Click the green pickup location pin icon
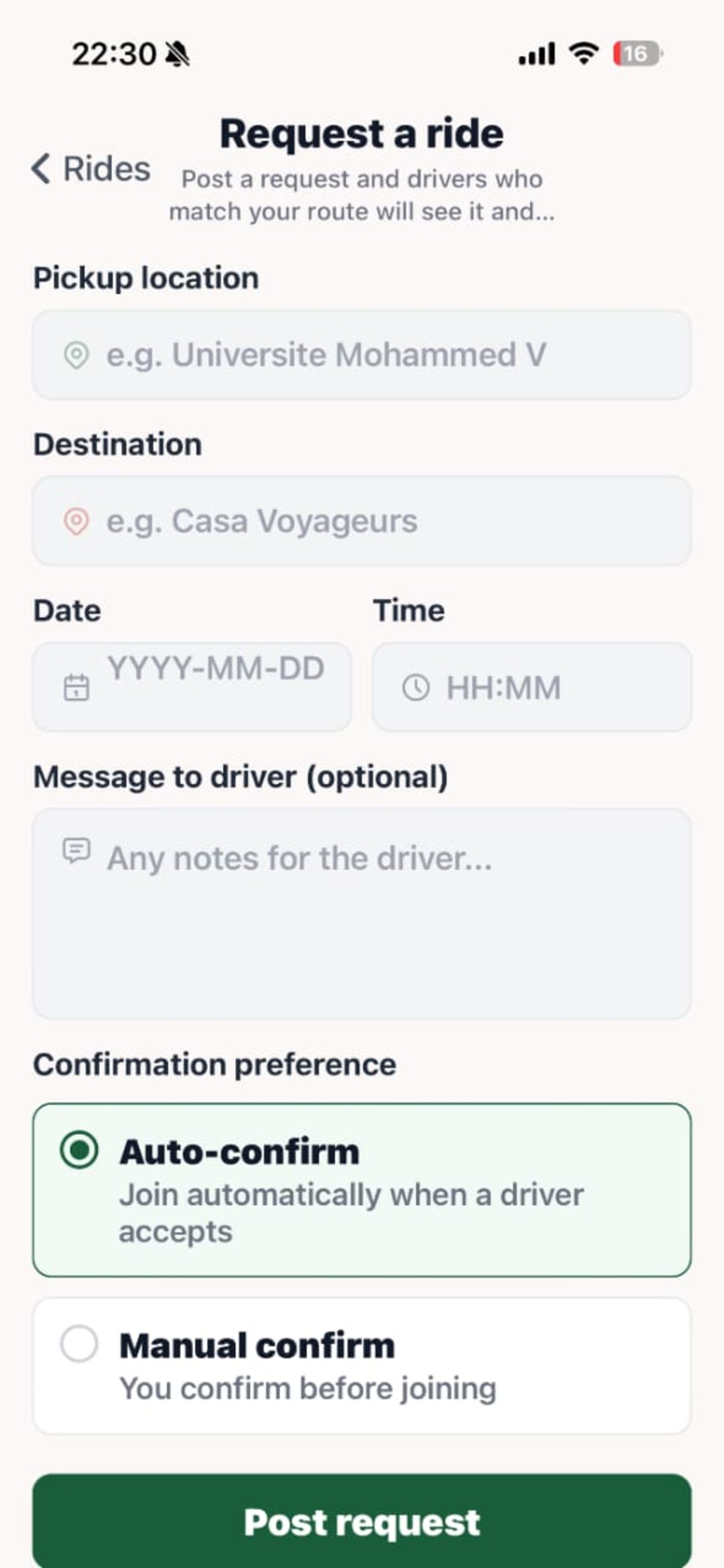 tap(76, 355)
